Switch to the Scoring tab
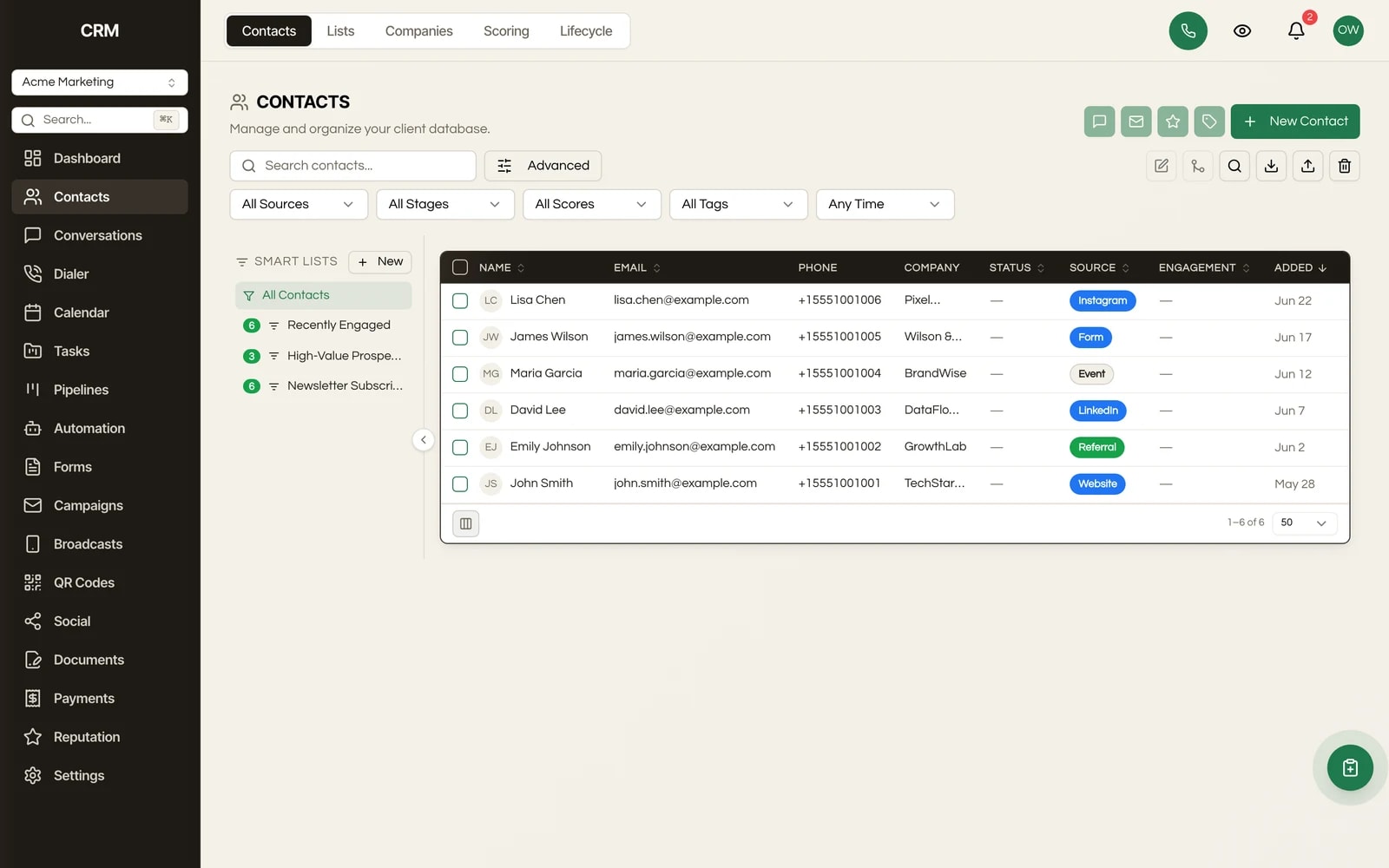 point(506,31)
